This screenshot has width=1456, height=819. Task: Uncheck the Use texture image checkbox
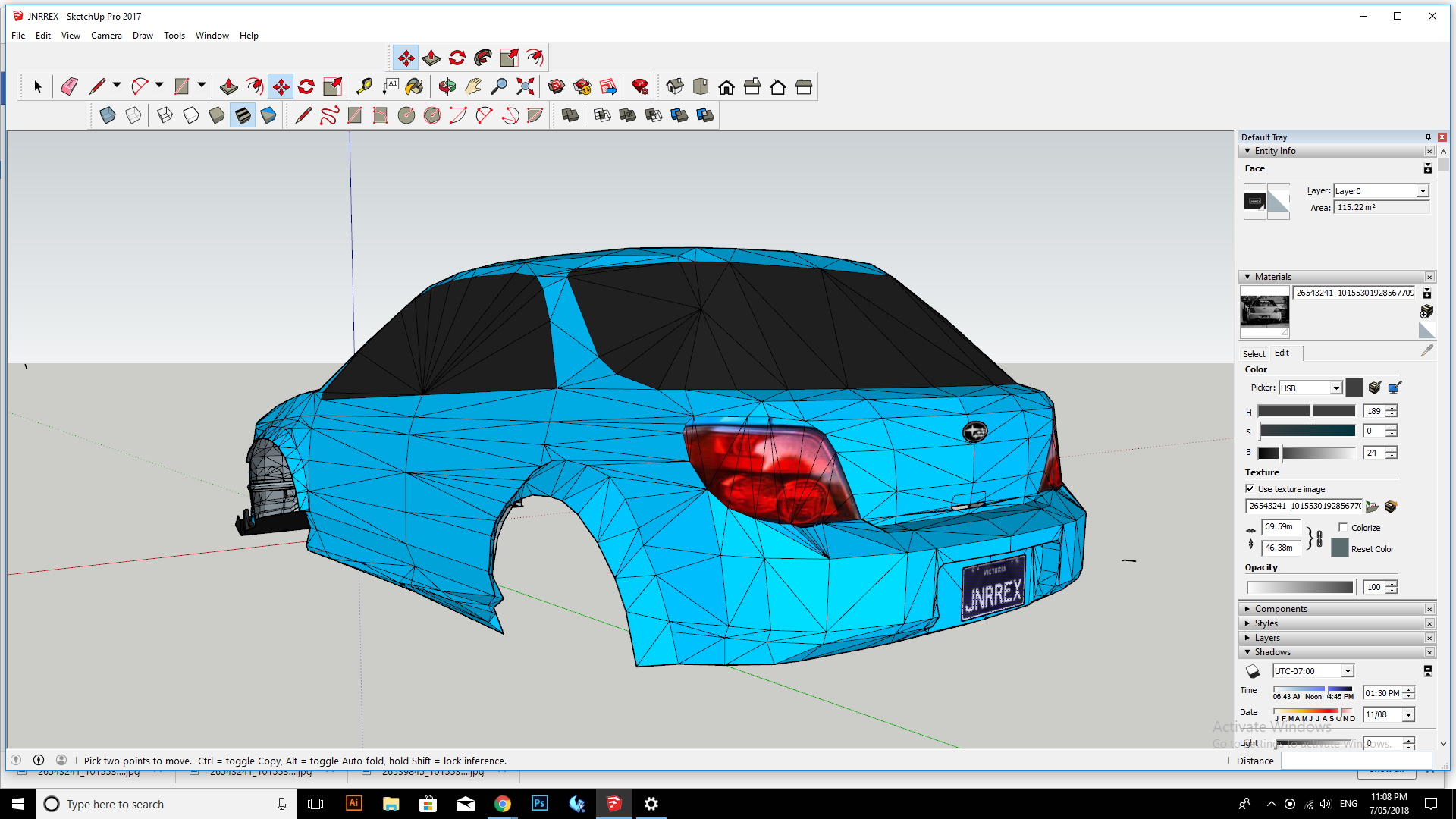pos(1251,489)
